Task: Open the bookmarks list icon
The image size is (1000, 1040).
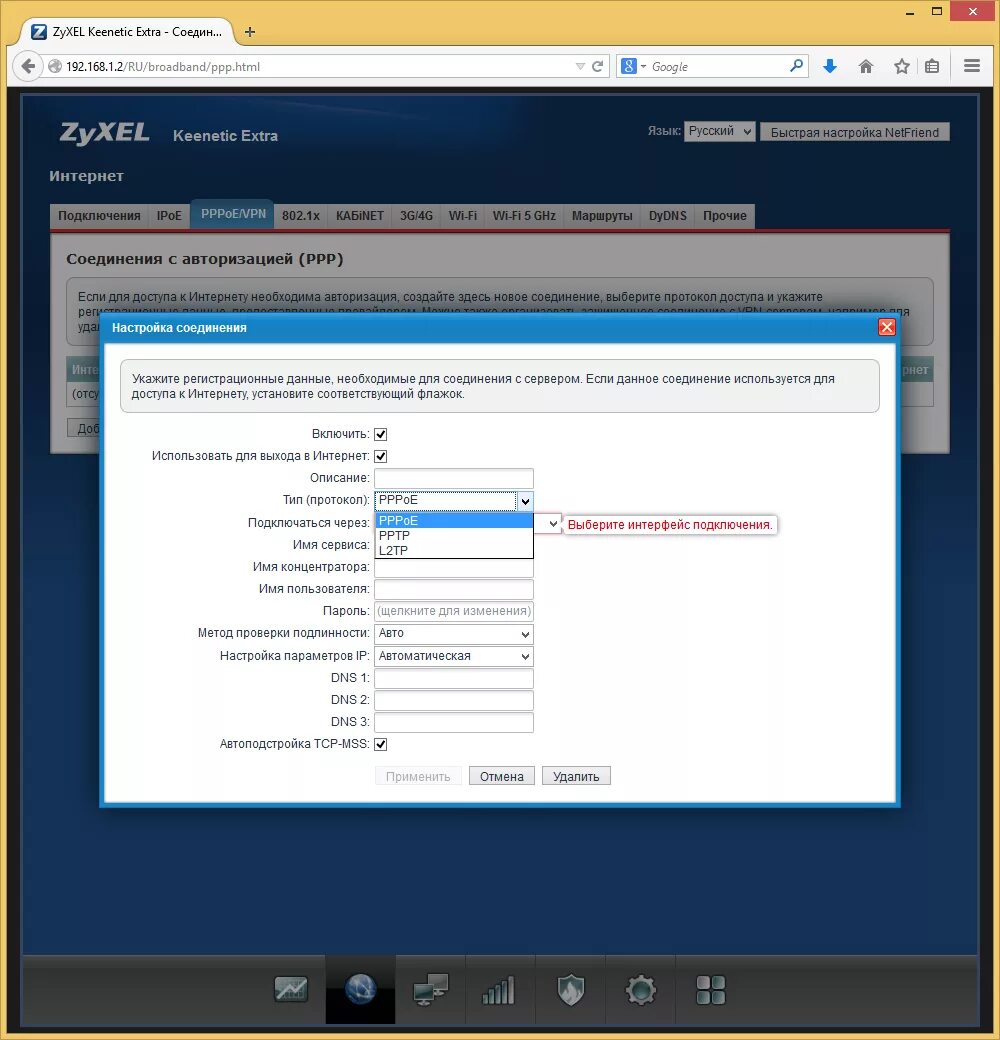Action: (932, 66)
